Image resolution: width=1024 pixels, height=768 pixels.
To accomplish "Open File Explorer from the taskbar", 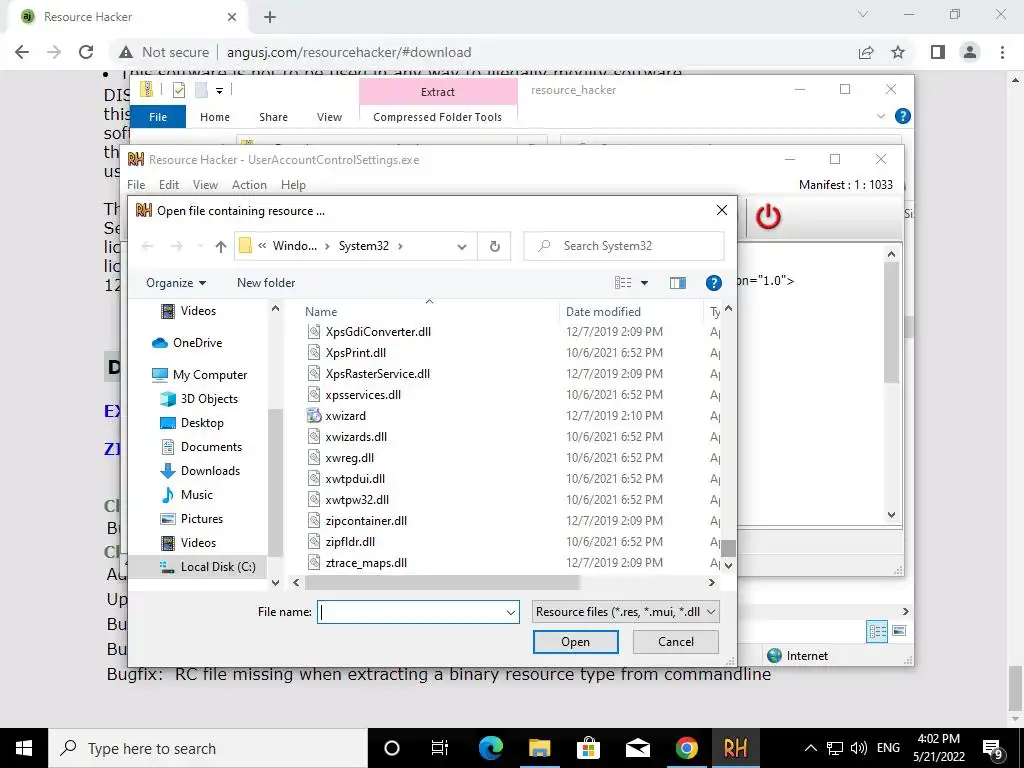I will pyautogui.click(x=539, y=748).
